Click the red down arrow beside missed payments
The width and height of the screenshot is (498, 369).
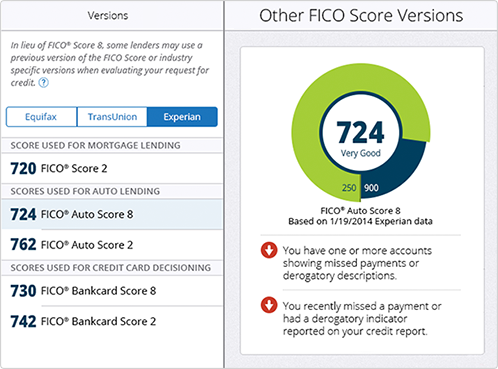tap(269, 250)
